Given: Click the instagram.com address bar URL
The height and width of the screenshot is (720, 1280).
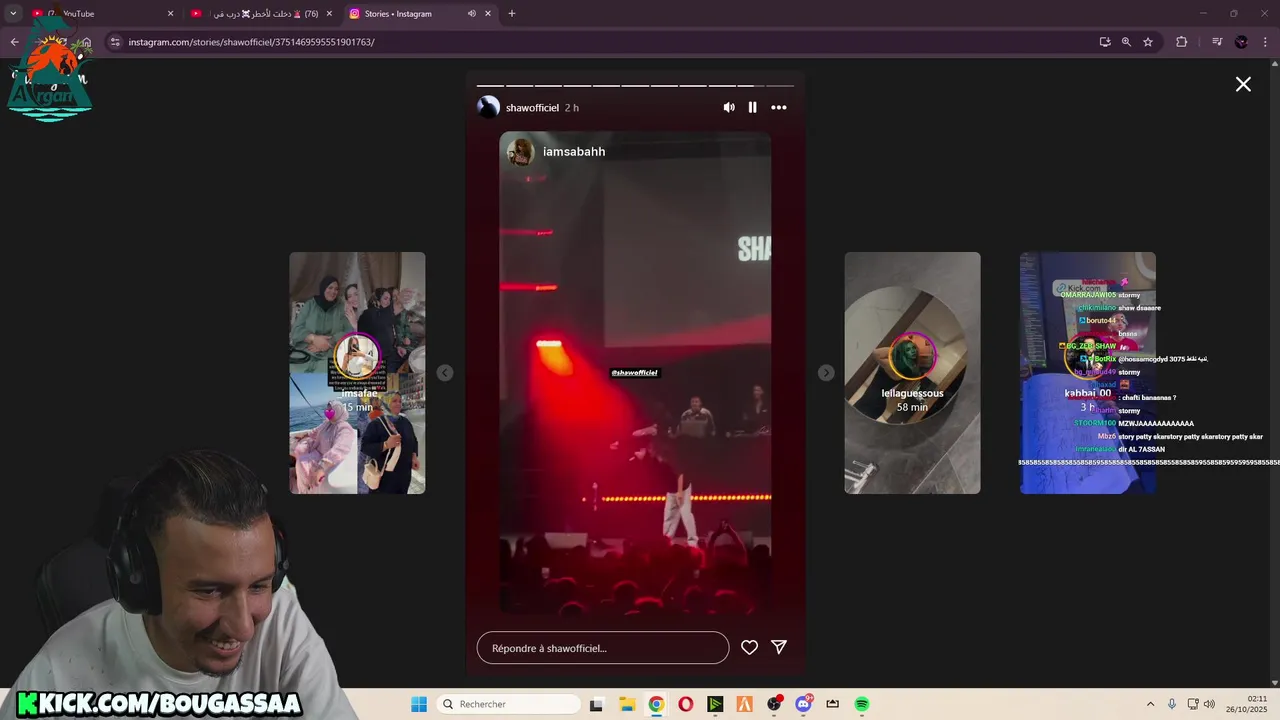Looking at the screenshot, I should click(251, 42).
